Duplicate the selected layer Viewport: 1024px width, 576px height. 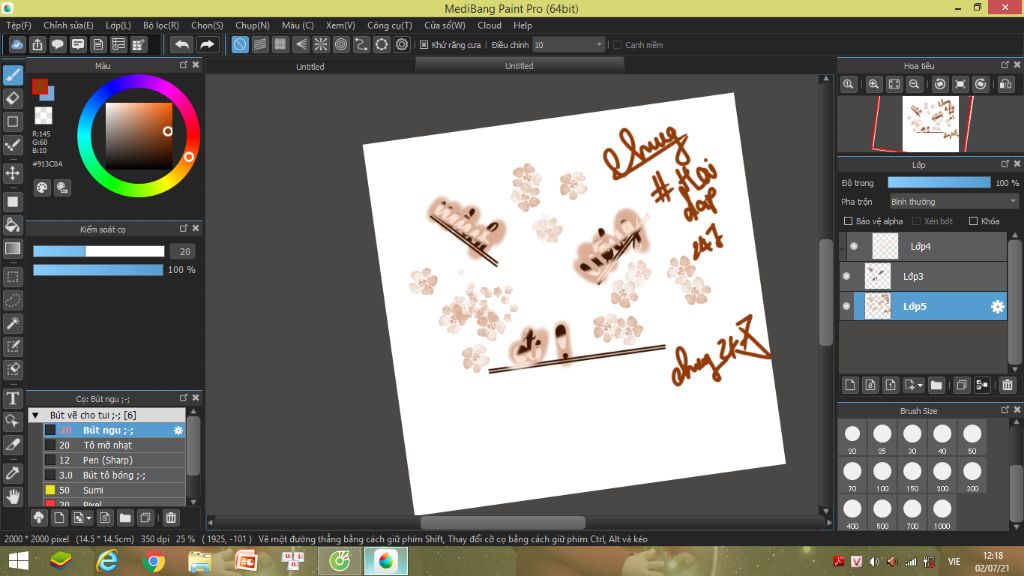(961, 385)
